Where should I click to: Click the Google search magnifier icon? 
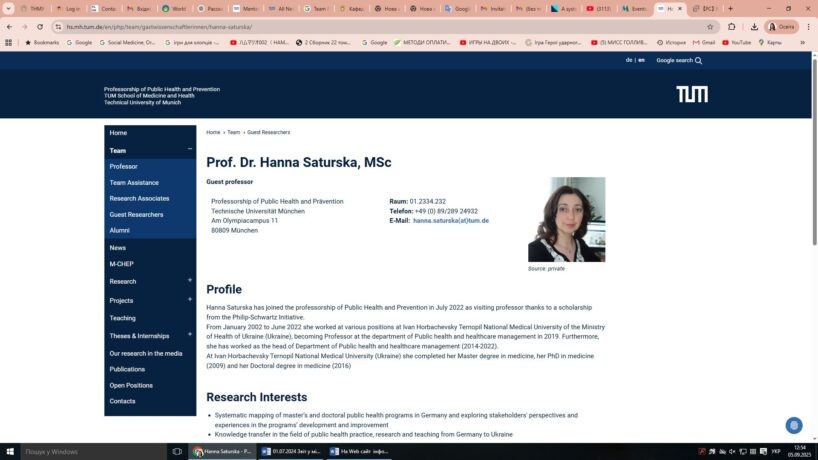pos(698,60)
